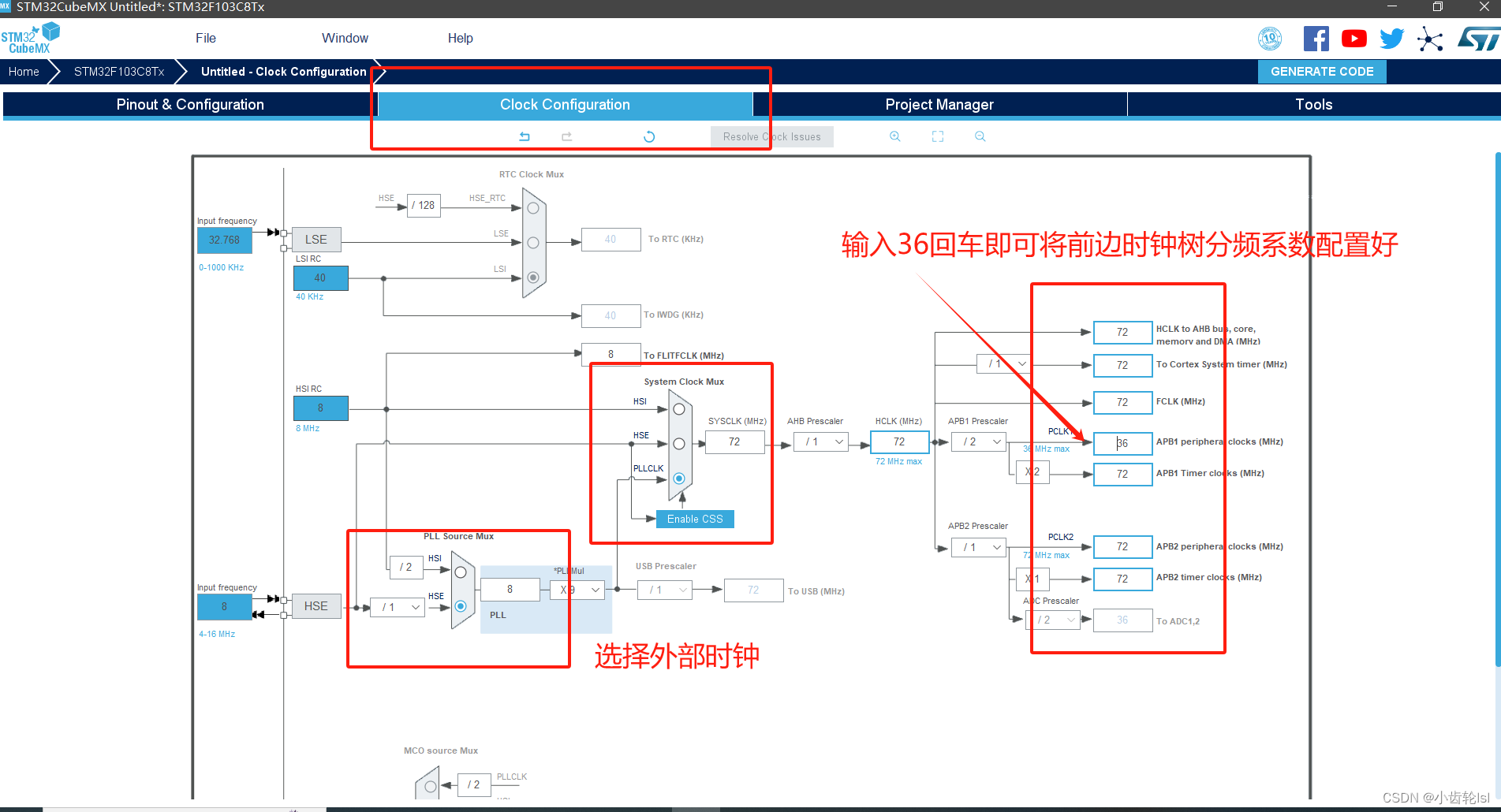Click the redo arrow icon in the toolbar
1501x812 pixels.
(x=566, y=136)
